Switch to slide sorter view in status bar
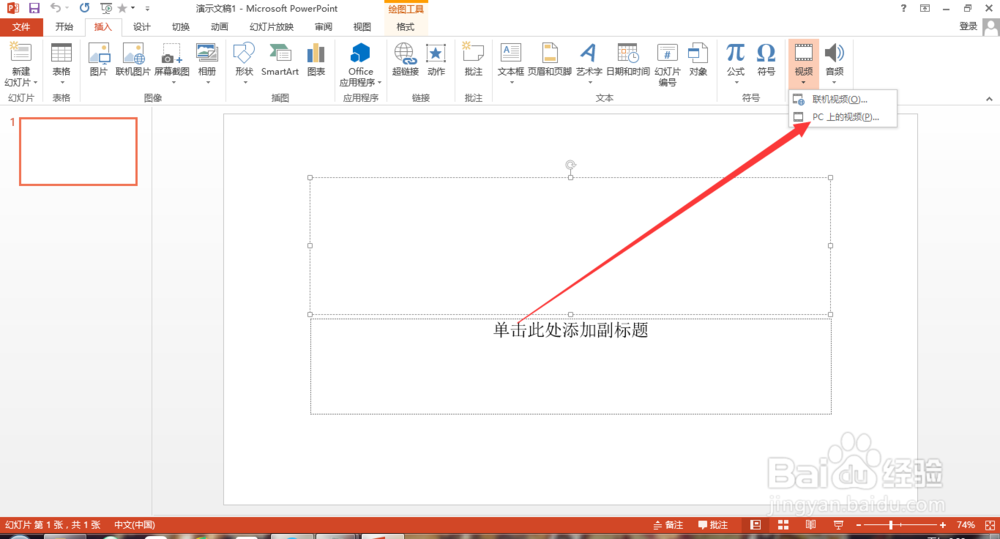 (x=783, y=525)
